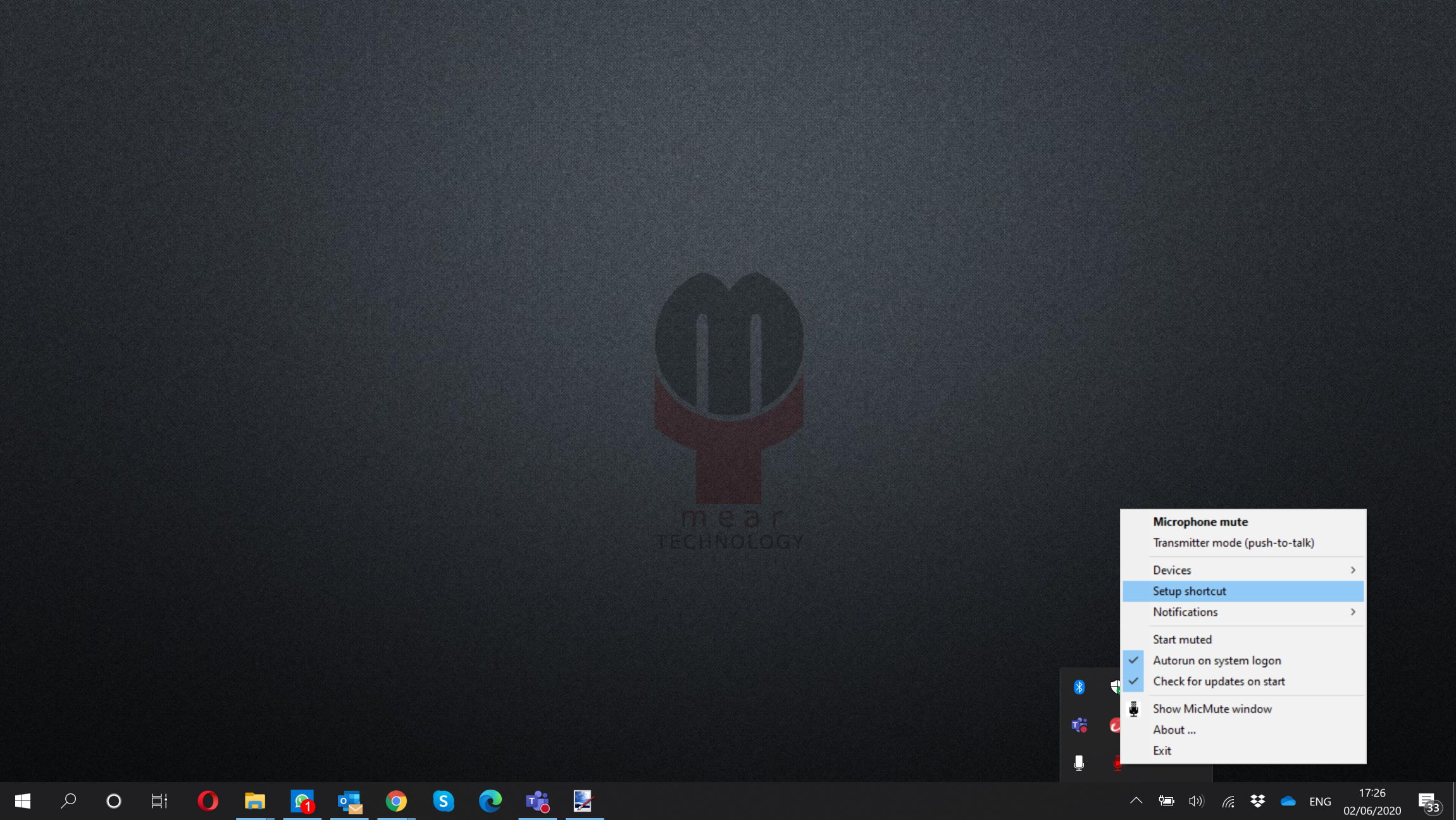Collapse the hidden icons tray chevron
1456x820 pixels.
(1136, 801)
